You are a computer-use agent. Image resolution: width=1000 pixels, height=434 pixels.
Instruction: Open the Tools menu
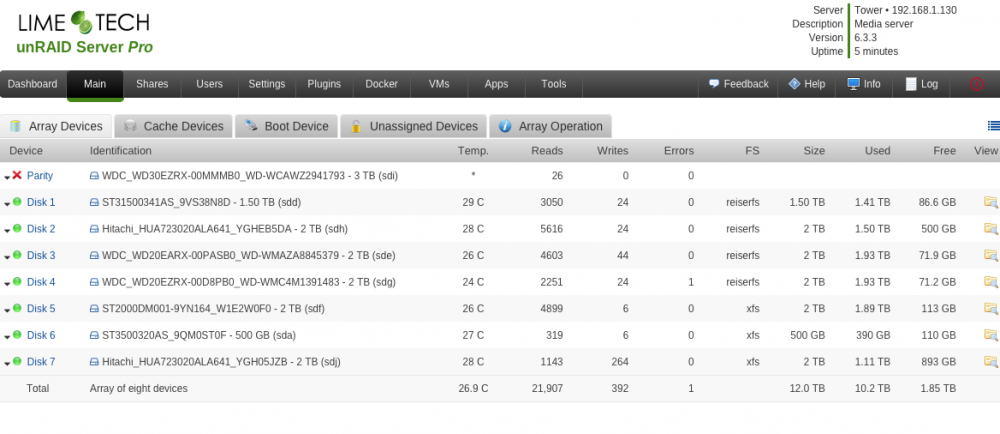pyautogui.click(x=554, y=84)
